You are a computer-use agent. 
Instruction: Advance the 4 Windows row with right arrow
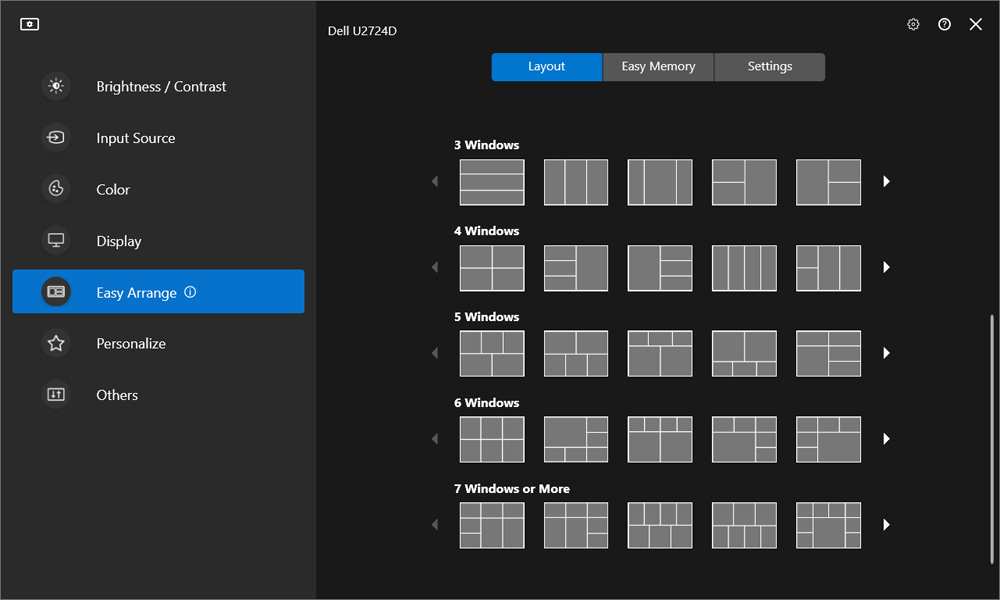point(886,267)
